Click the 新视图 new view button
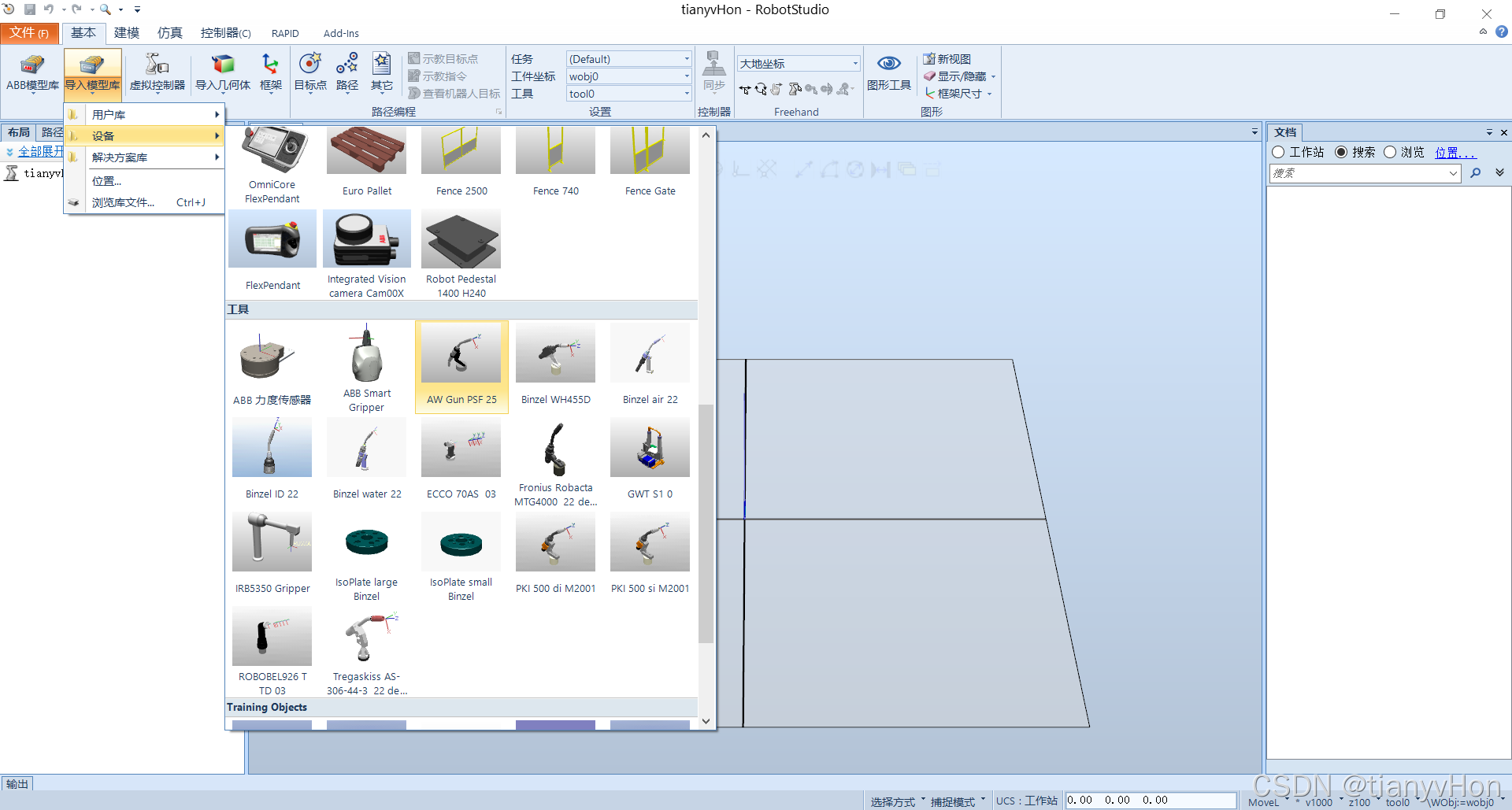Screen dimensions: 1512x810 point(947,59)
